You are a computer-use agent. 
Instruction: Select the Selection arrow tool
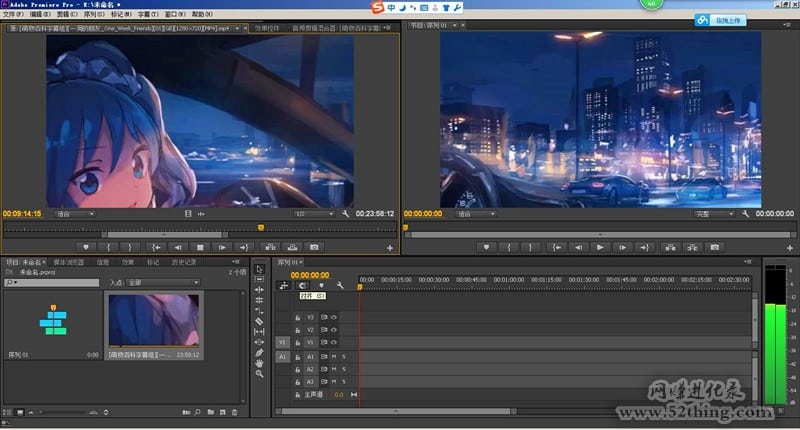pyautogui.click(x=259, y=269)
